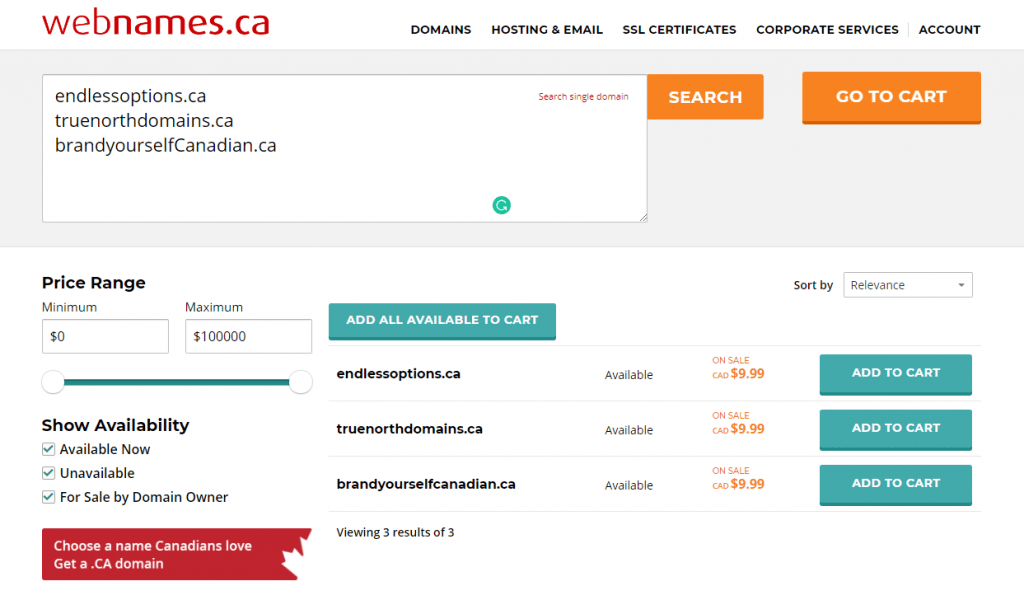The width and height of the screenshot is (1024, 614).
Task: Click the Minimum price field
Action: tap(105, 336)
